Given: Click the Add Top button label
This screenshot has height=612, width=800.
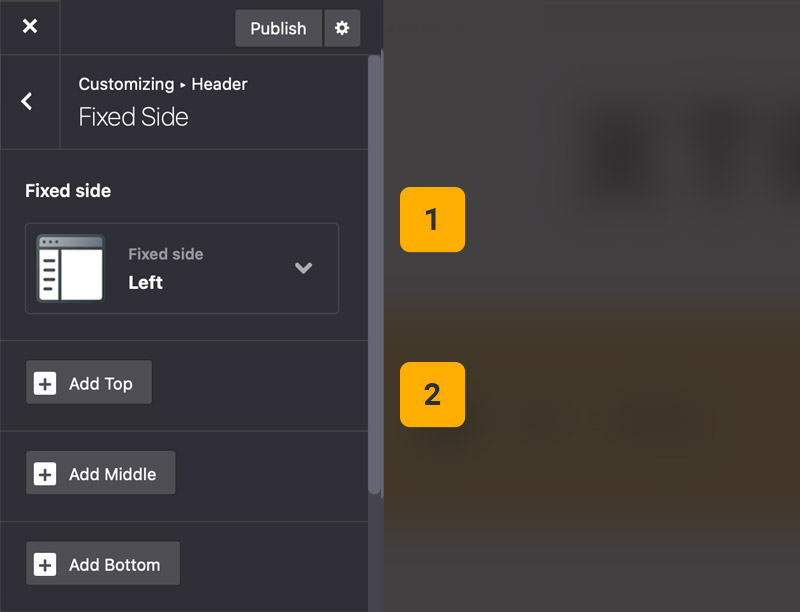Looking at the screenshot, I should coord(100,384).
